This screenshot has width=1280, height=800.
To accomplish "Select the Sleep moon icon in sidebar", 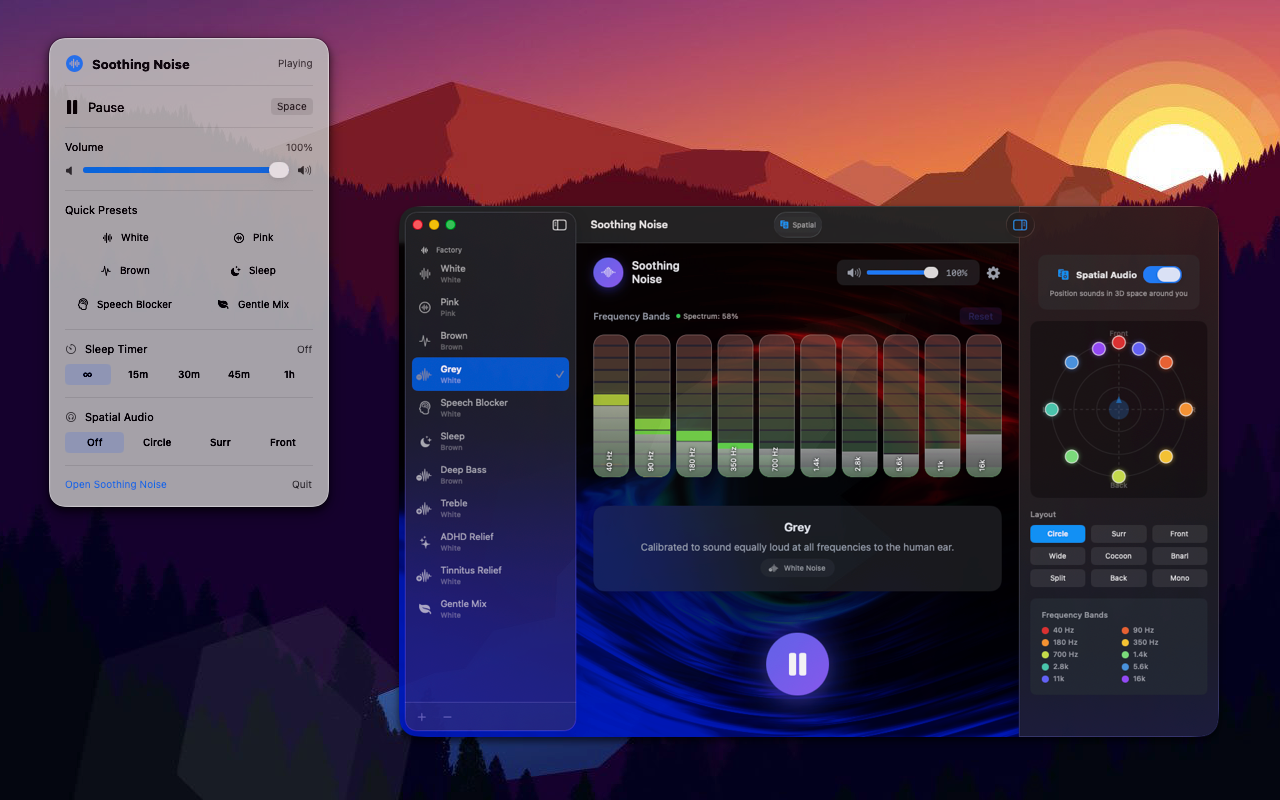I will [x=424, y=441].
